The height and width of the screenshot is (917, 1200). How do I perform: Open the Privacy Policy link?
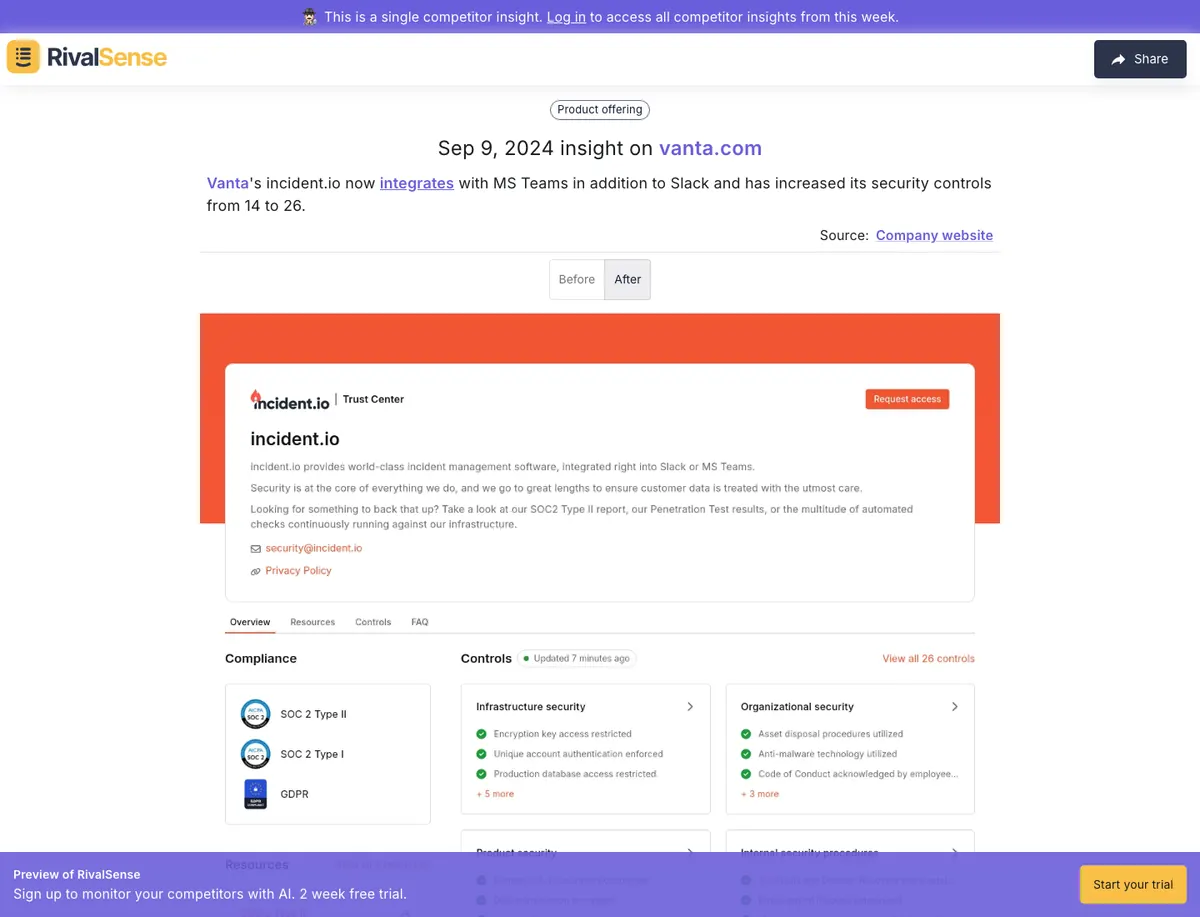click(x=298, y=570)
